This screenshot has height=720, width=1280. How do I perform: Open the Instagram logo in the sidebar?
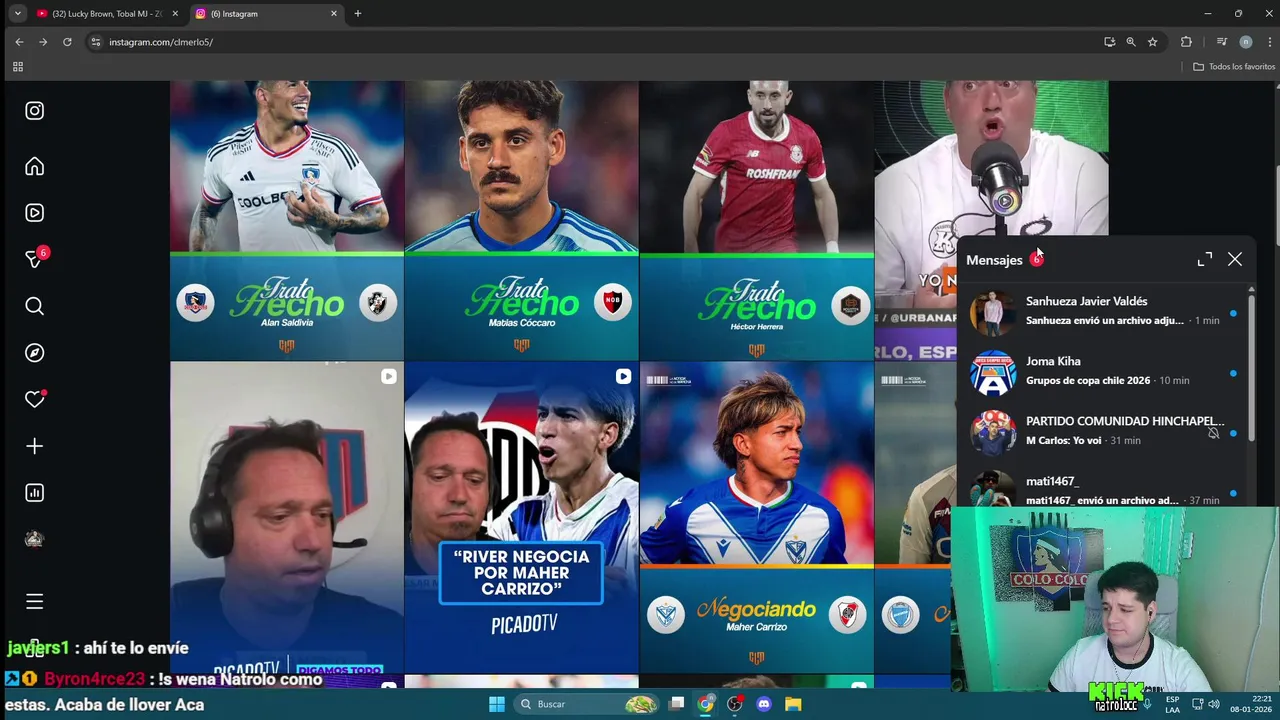pos(34,111)
